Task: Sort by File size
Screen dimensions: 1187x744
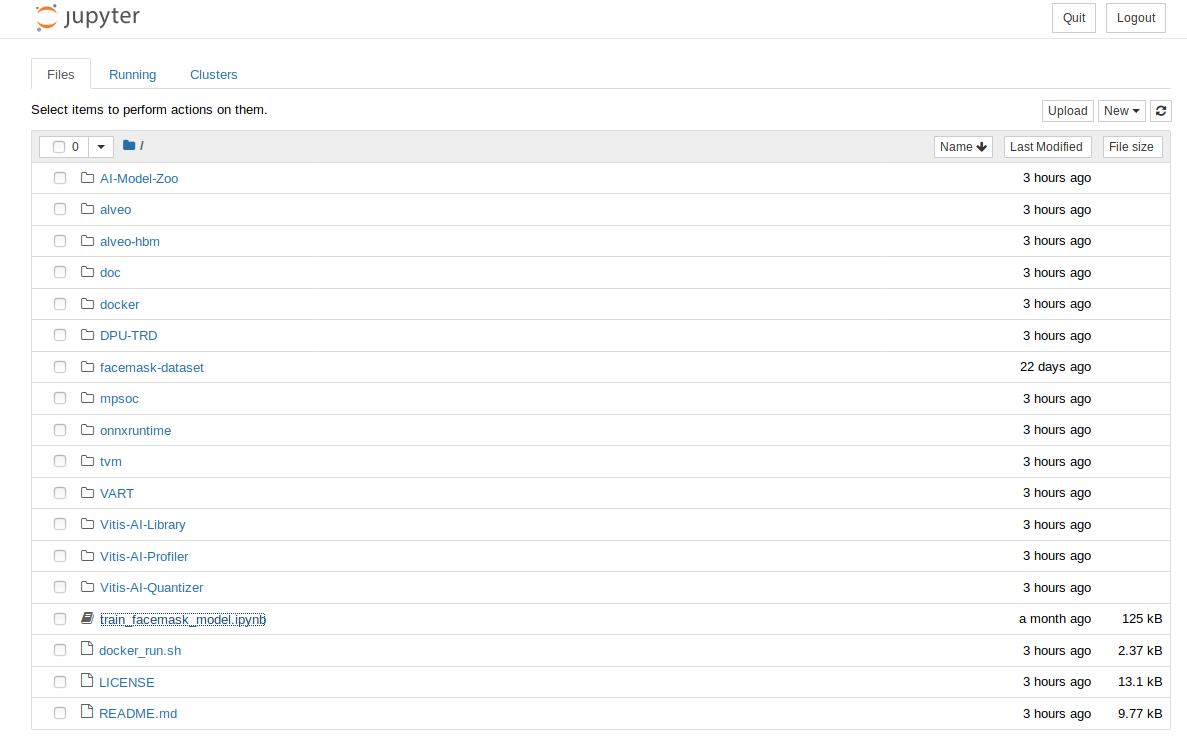Action: click(1132, 147)
